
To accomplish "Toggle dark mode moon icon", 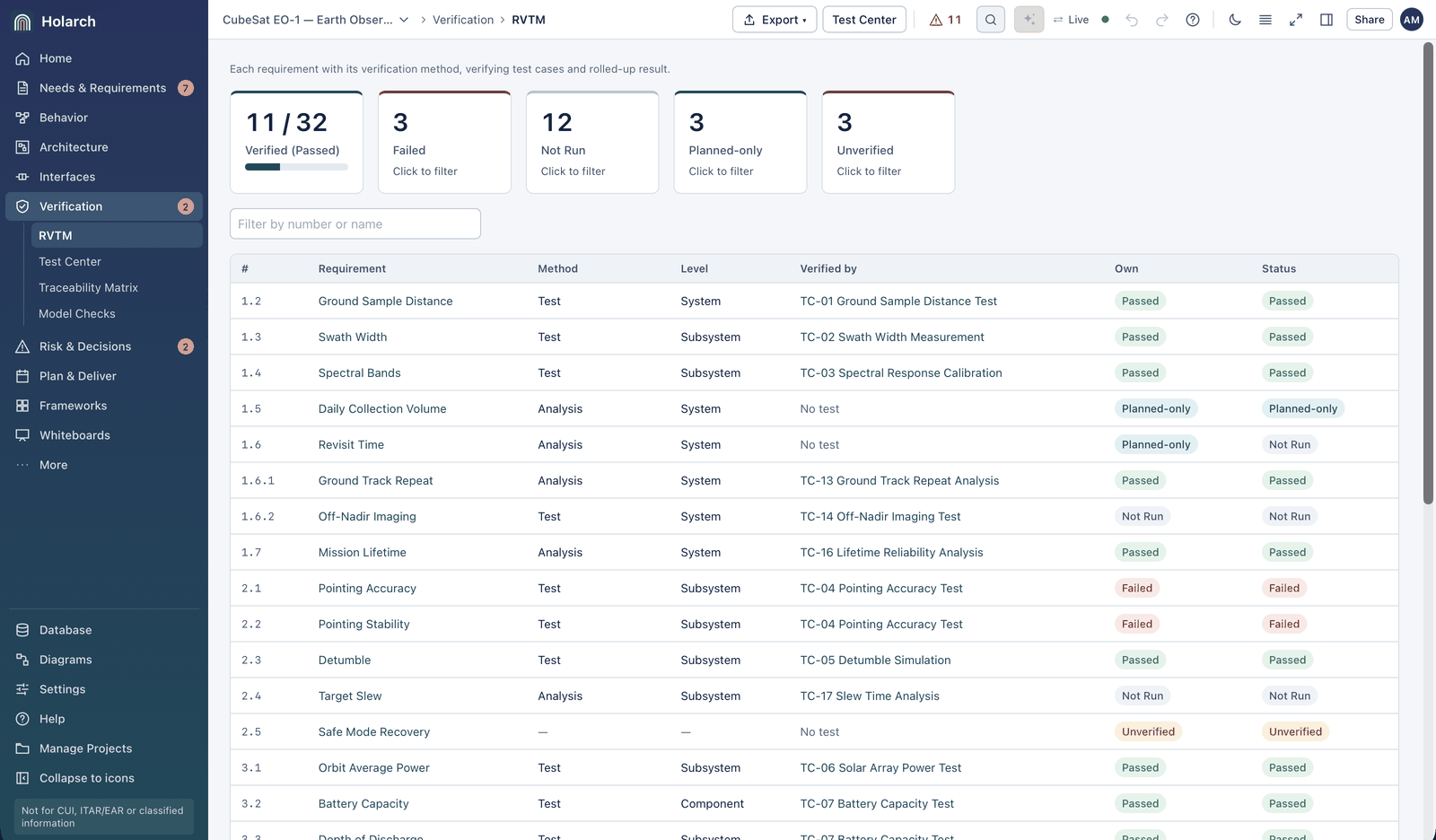I will tap(1235, 20).
